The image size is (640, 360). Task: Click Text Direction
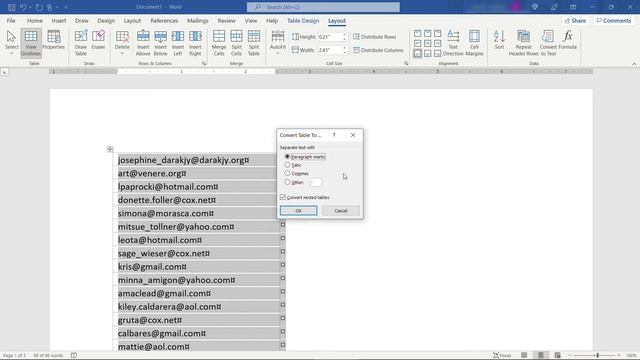click(453, 42)
